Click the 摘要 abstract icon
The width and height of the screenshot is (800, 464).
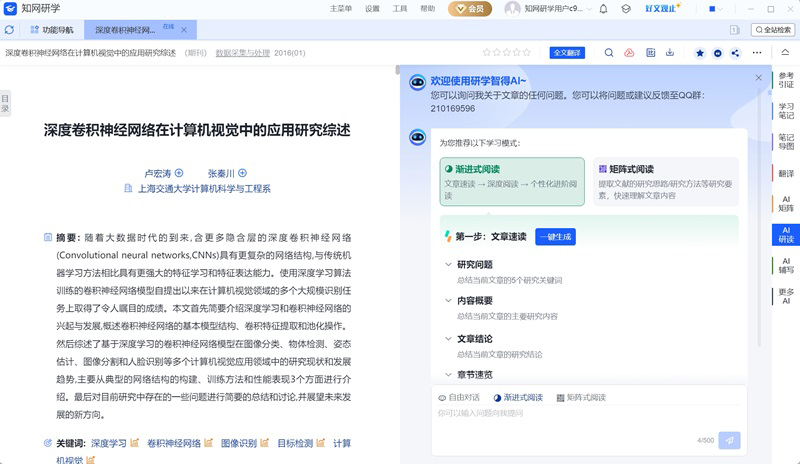click(48, 237)
